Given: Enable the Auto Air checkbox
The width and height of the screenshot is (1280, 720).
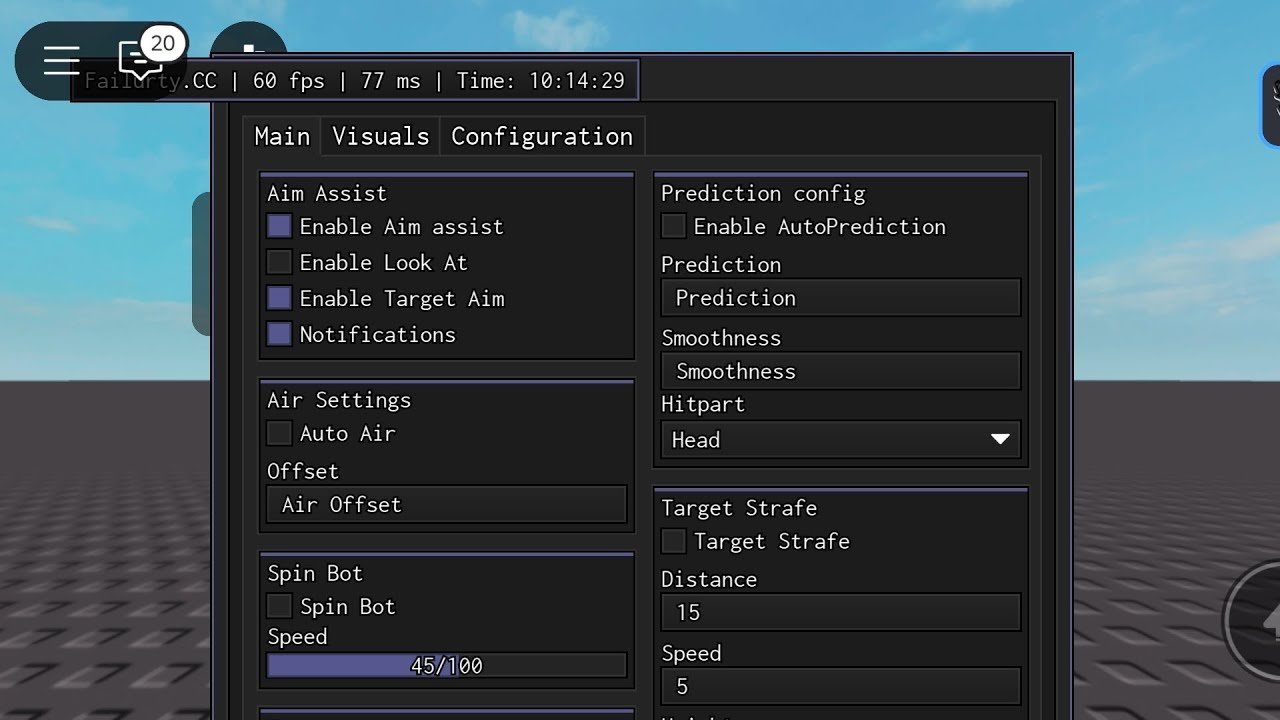Looking at the screenshot, I should point(279,434).
